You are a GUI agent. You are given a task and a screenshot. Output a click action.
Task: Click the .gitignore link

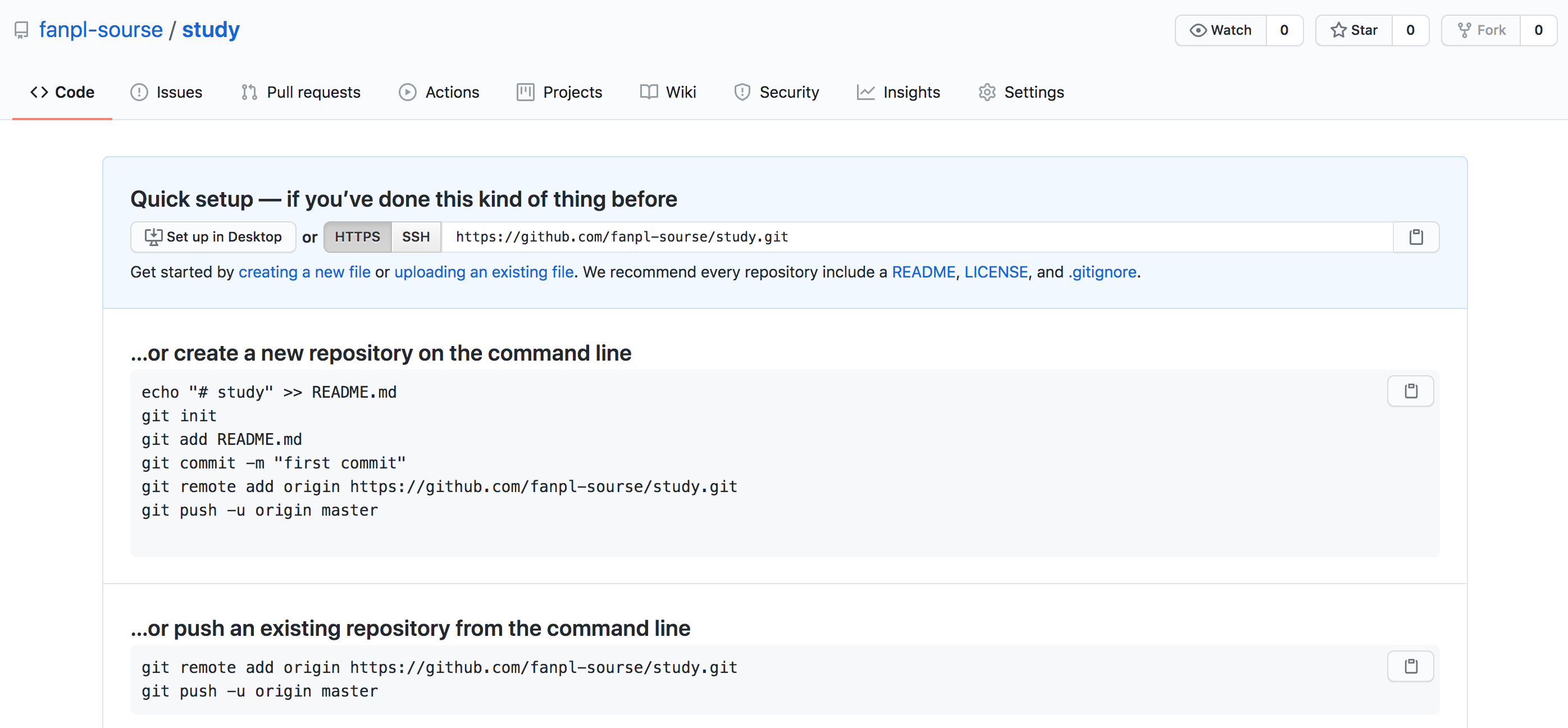point(1102,272)
